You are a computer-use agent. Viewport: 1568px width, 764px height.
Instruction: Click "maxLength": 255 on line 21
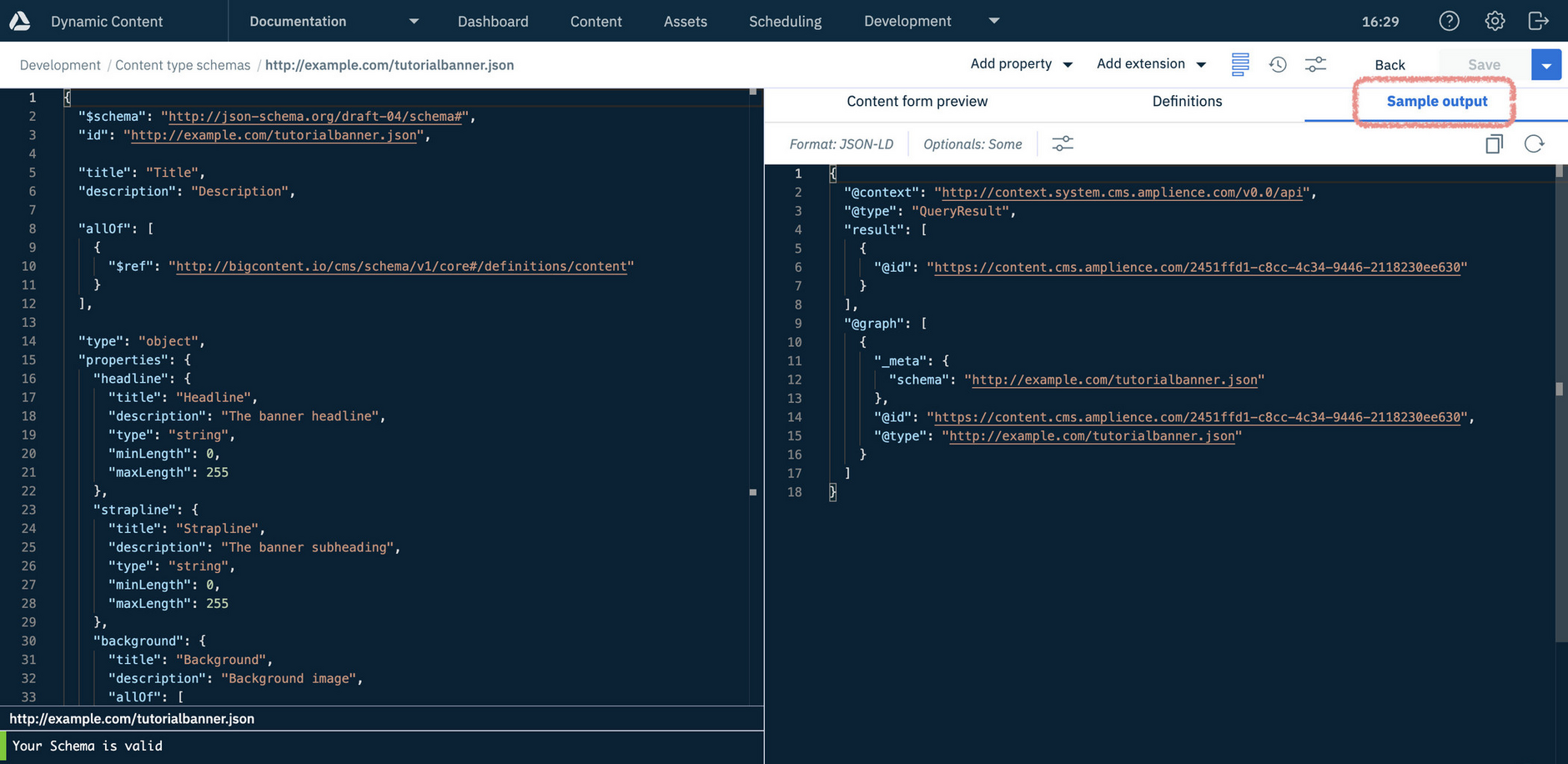coord(168,472)
